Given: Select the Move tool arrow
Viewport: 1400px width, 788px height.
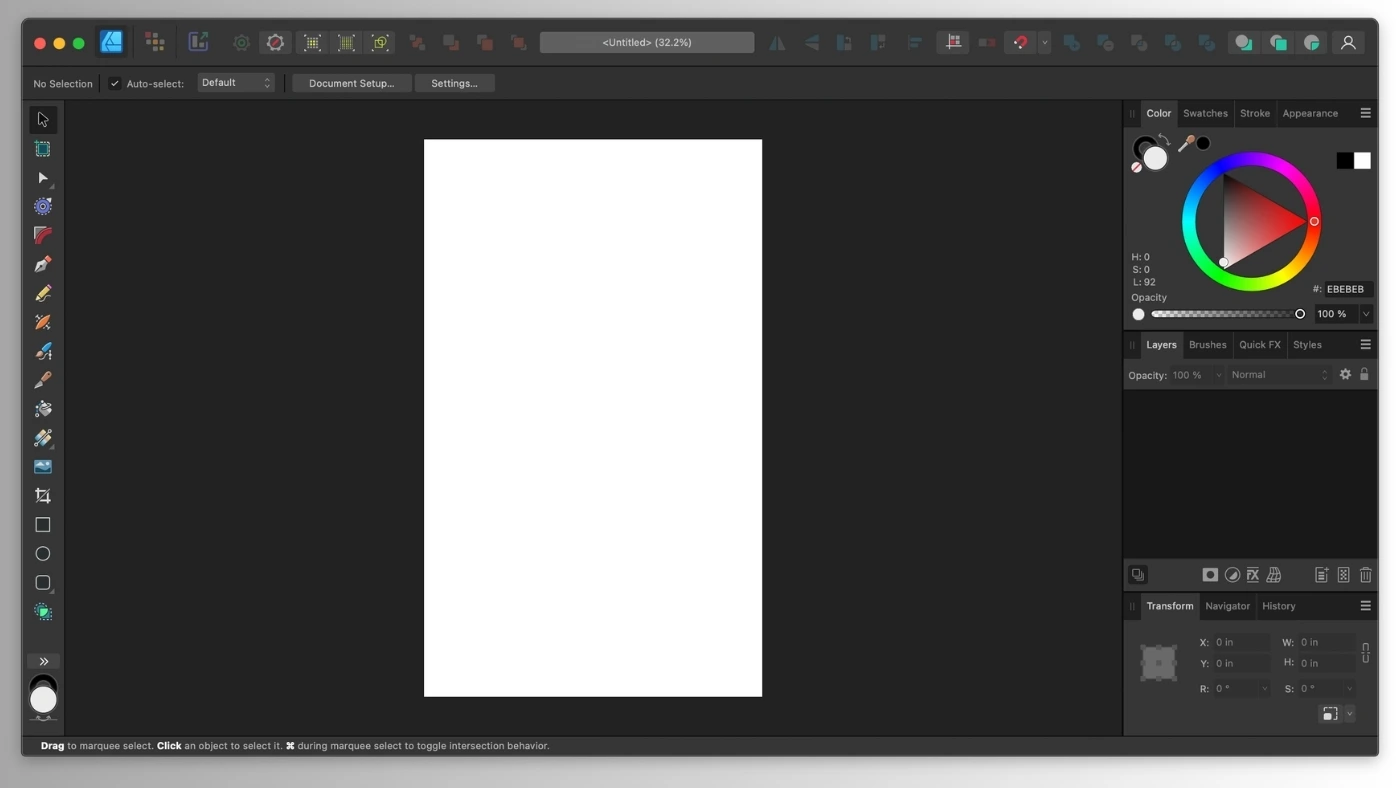Looking at the screenshot, I should click(x=43, y=120).
